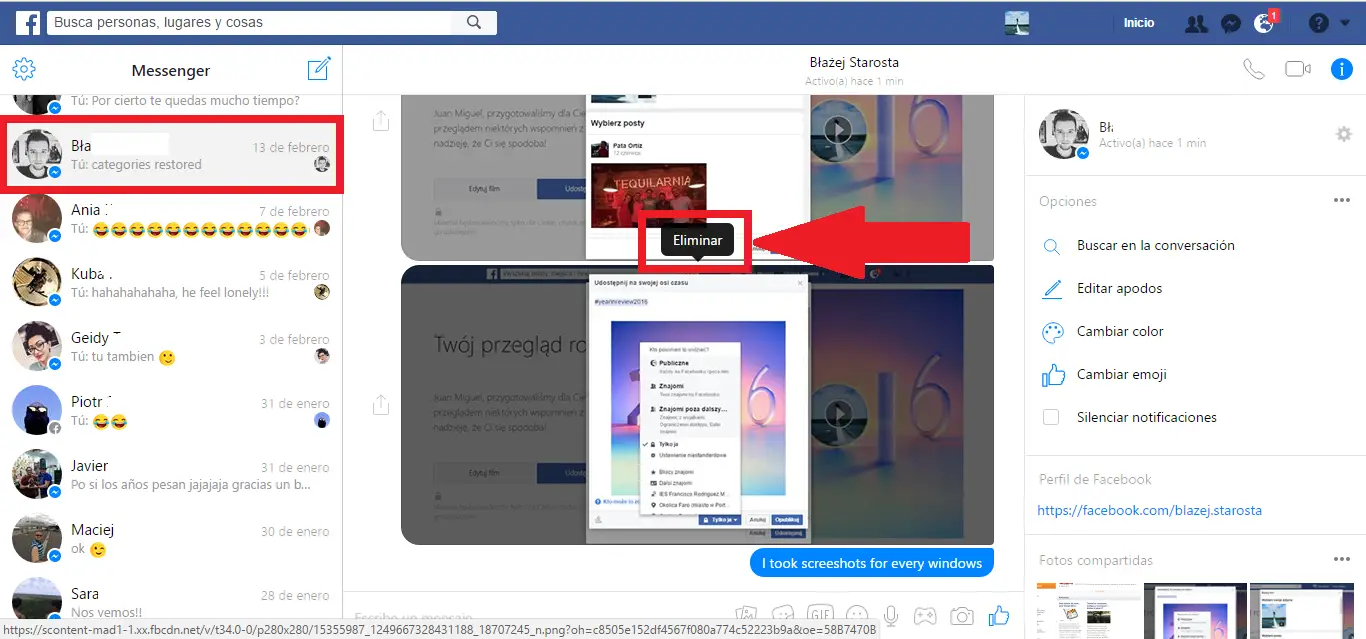Expand the Opciones overflow menu
The height and width of the screenshot is (639, 1366).
[1341, 200]
